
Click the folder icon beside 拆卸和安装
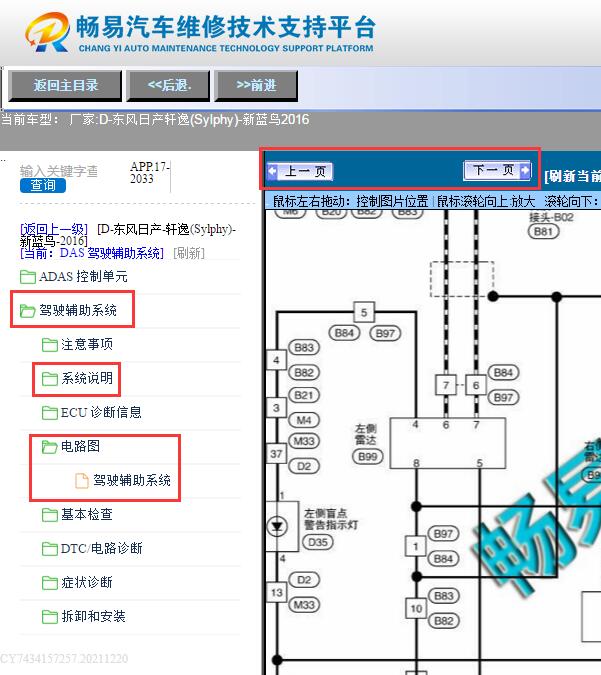point(50,617)
